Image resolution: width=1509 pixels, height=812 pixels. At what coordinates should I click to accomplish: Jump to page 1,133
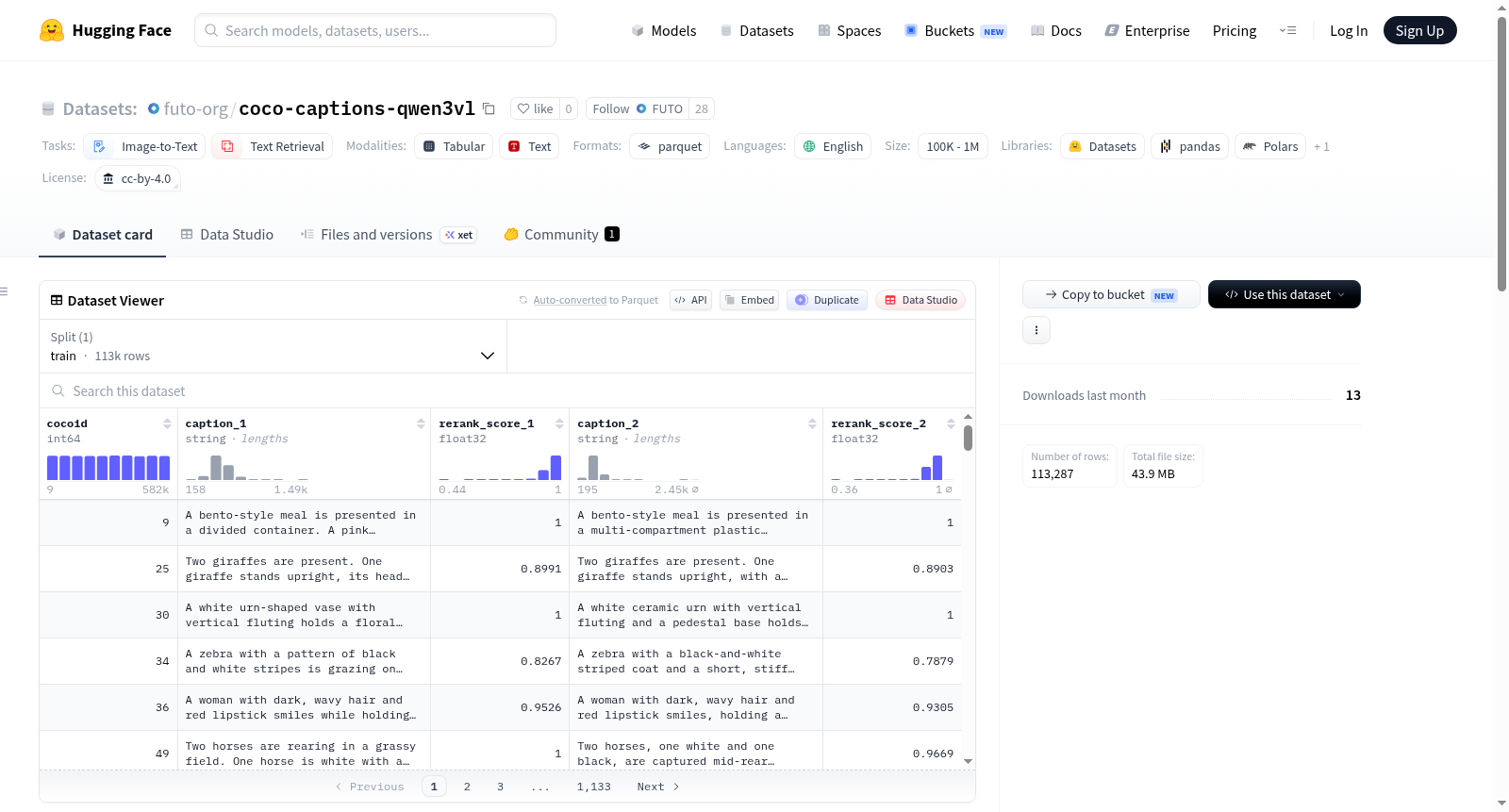tap(594, 787)
